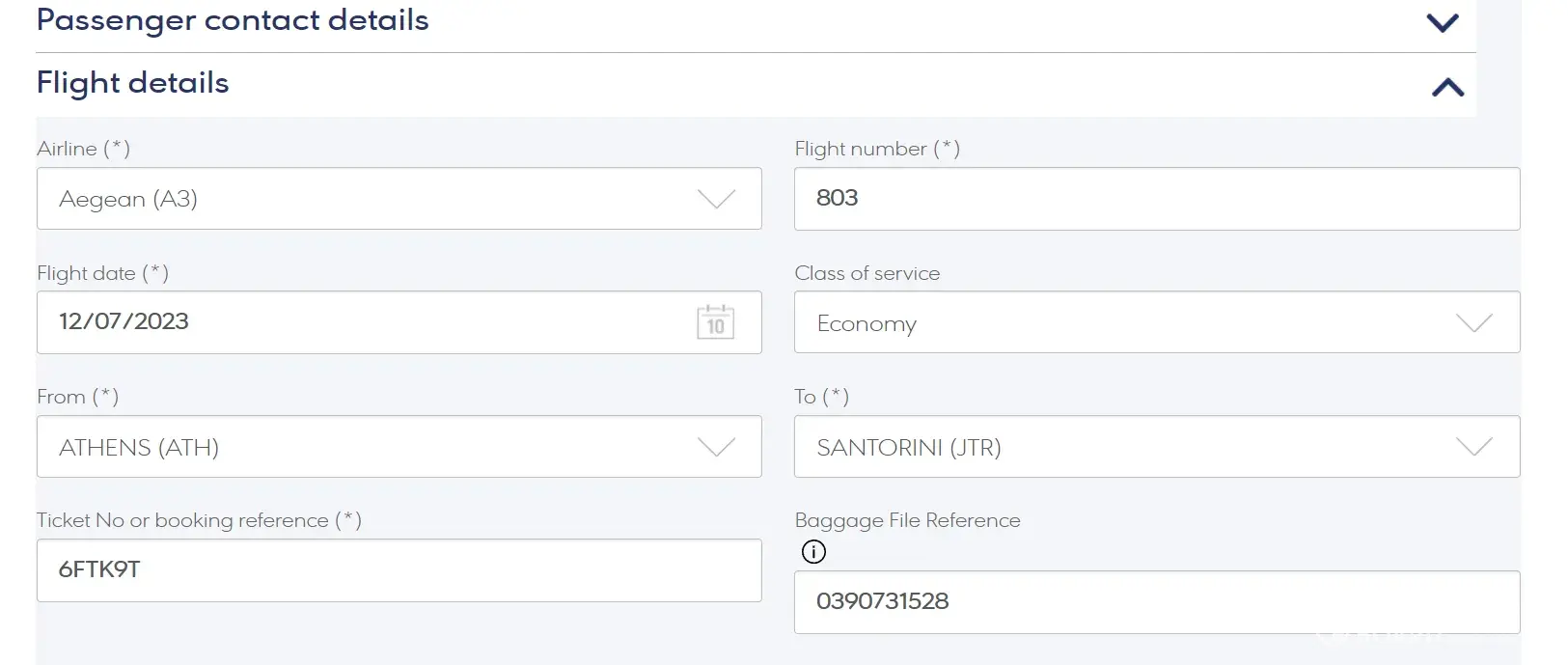
Task: Click the Flight details section title
Action: 133,83
